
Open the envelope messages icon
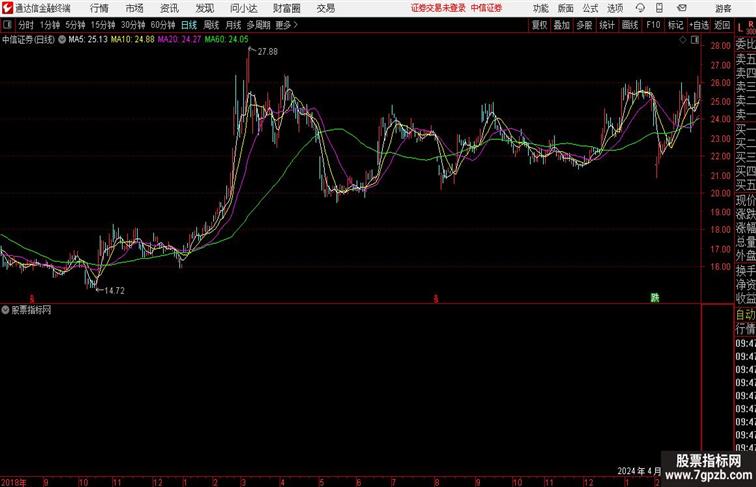click(682, 8)
